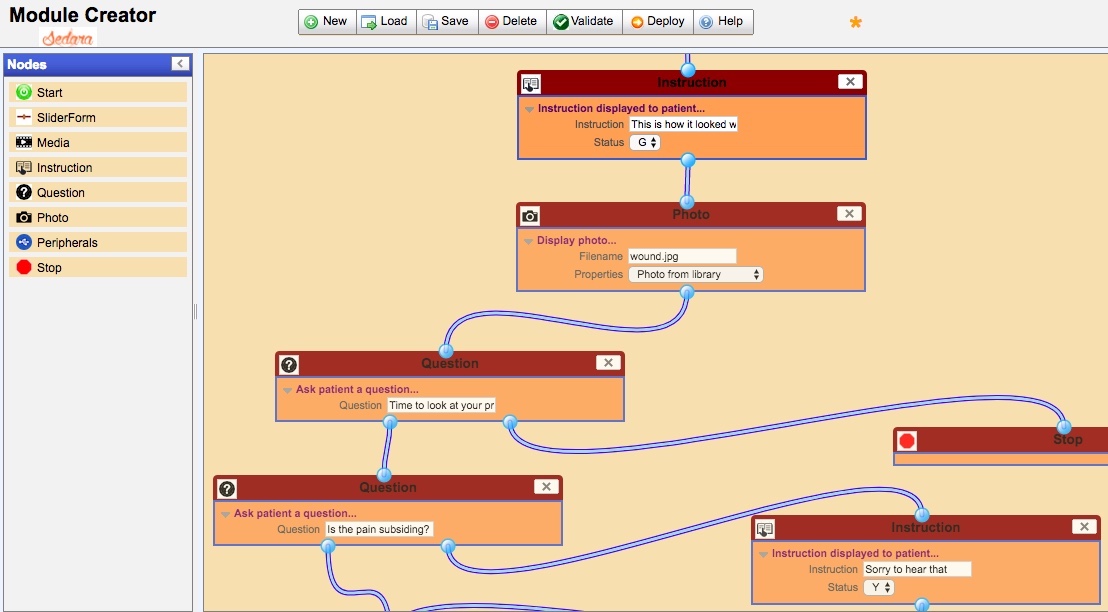
Task: Collapse the 'Is the pain subsiding' question section
Action: tap(226, 514)
